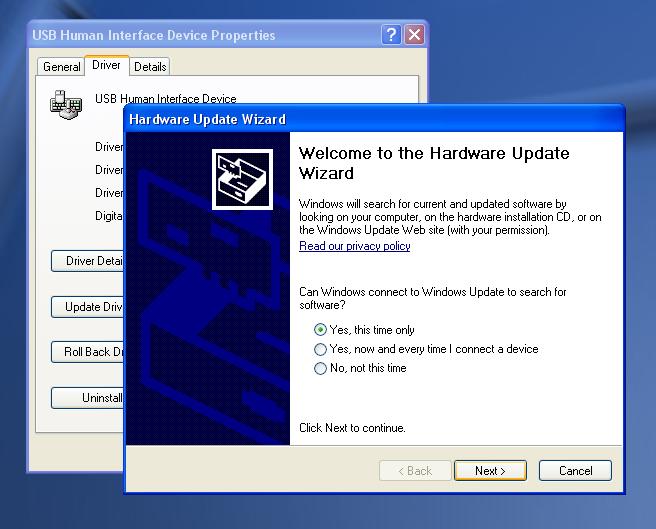Viewport: 656px width, 529px height.
Task: Click the hardware card wizard icon
Action: [x=242, y=180]
